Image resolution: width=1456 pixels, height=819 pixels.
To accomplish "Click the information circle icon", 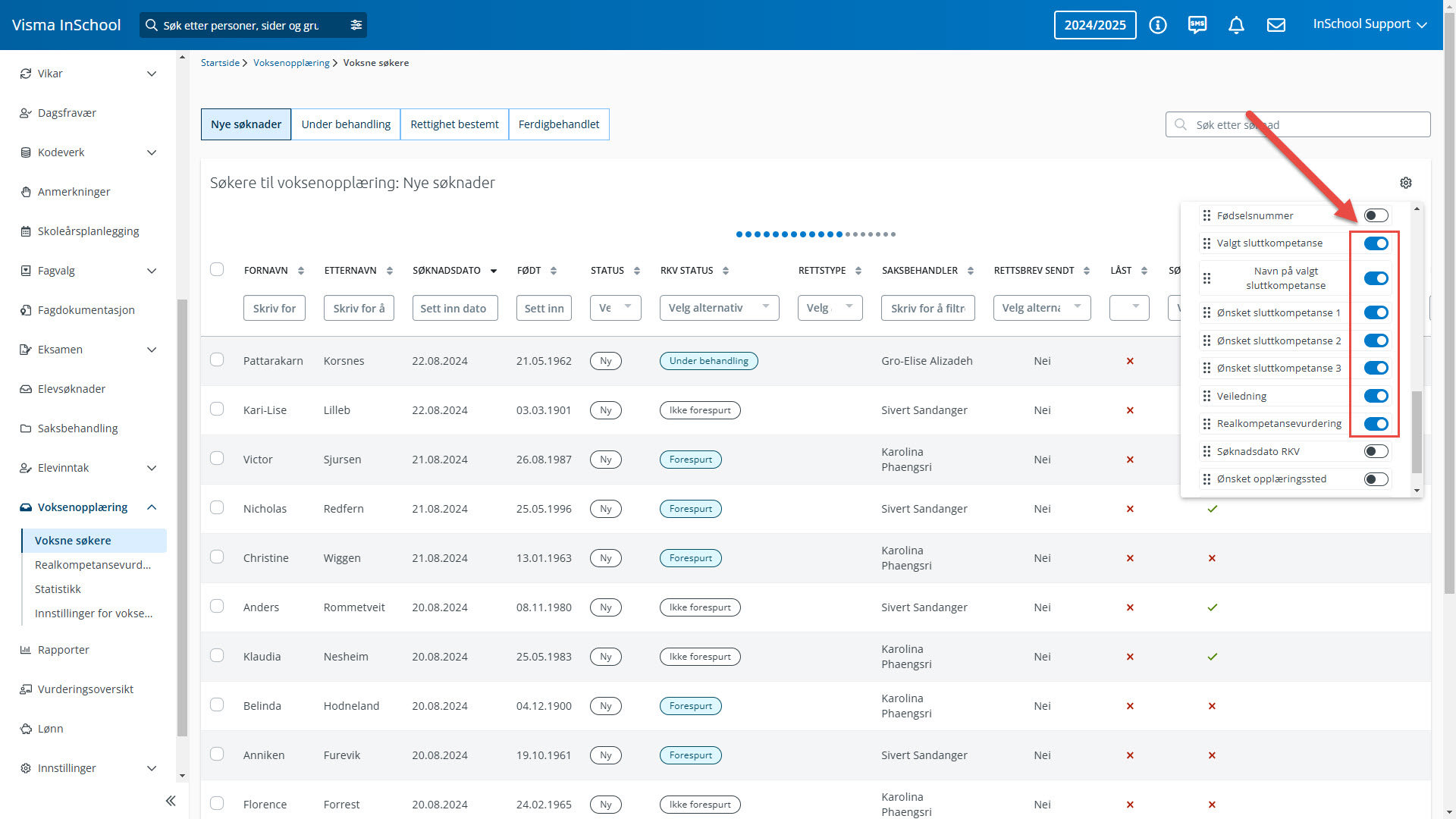I will coord(1157,25).
